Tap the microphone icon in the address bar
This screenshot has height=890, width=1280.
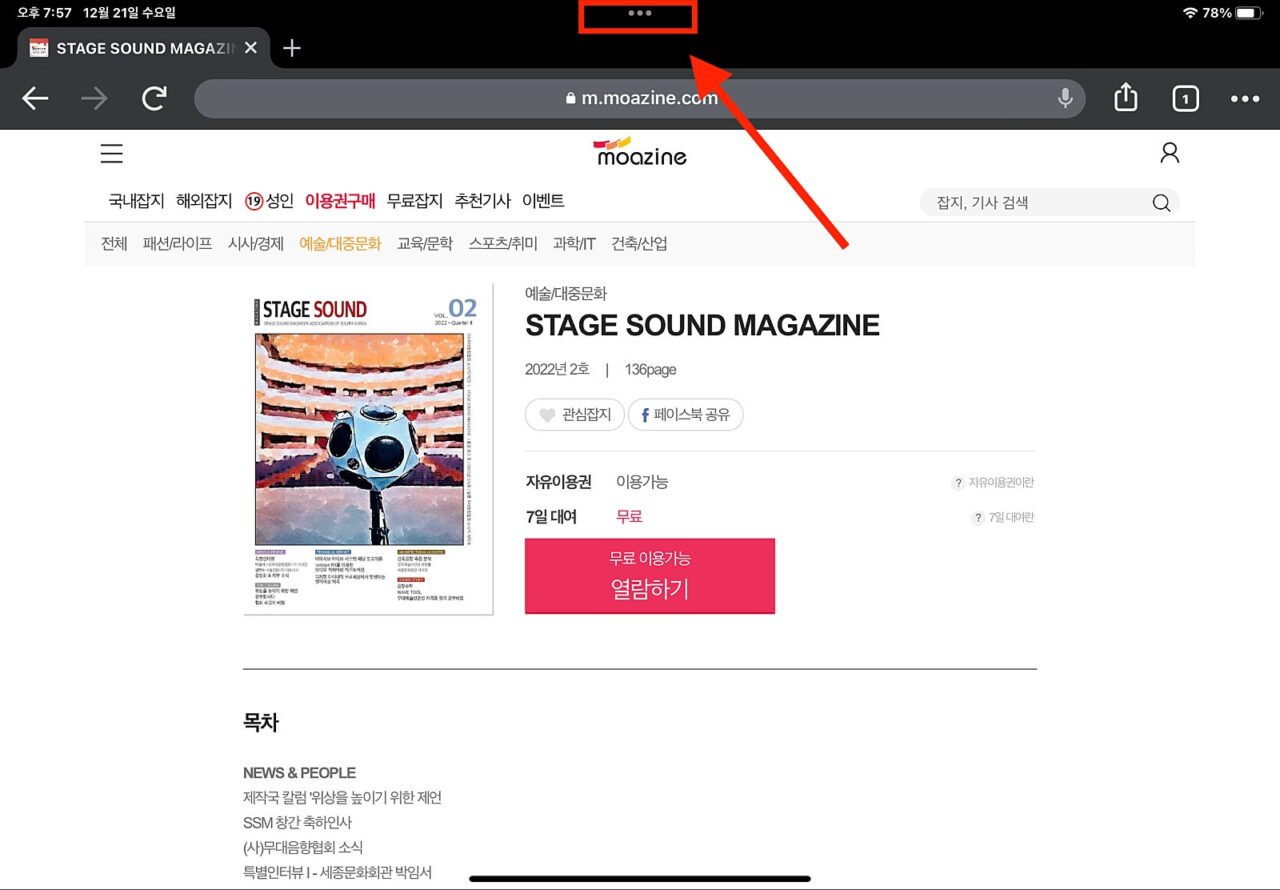pos(1065,98)
